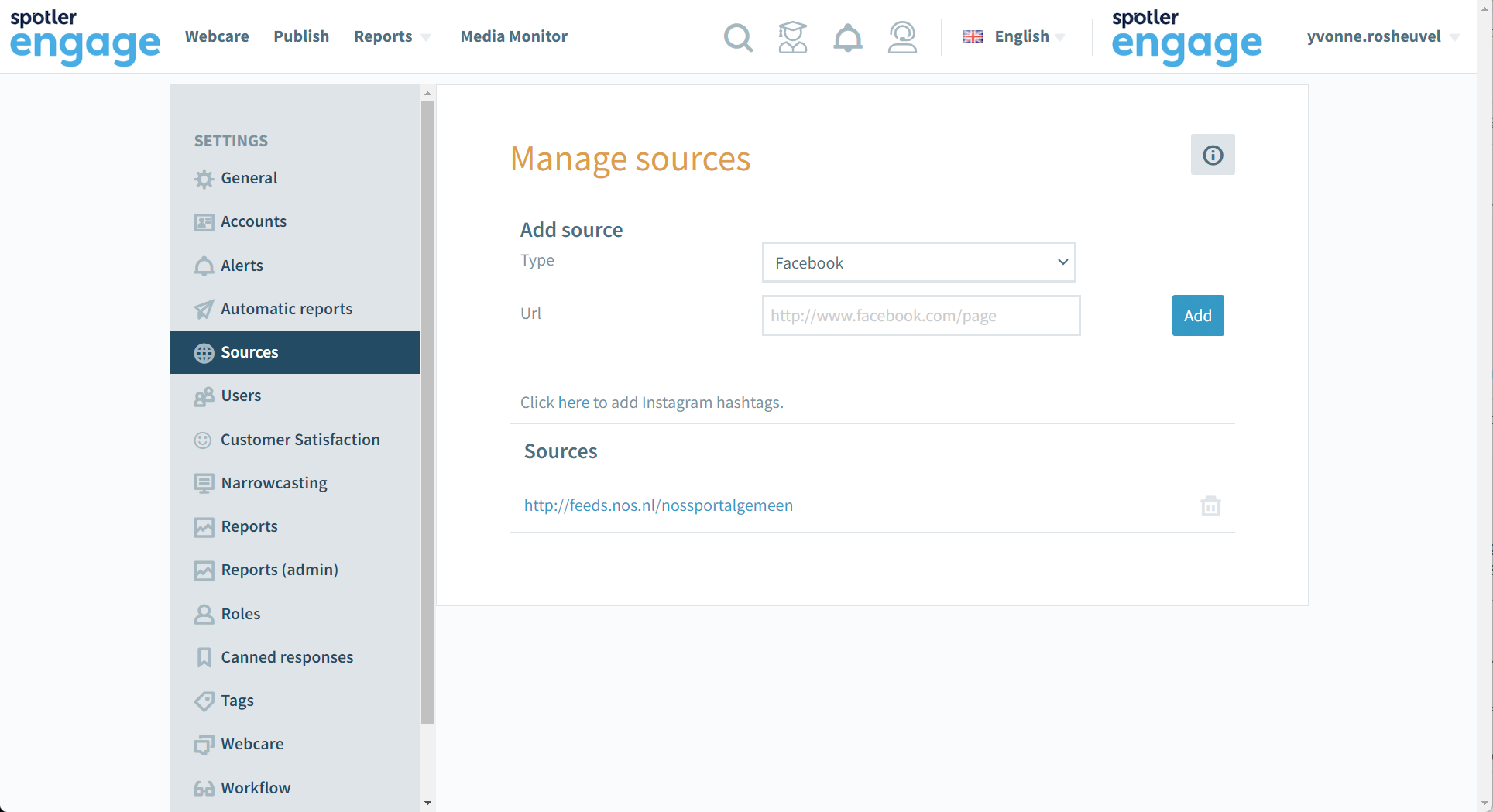The height and width of the screenshot is (812, 1493).
Task: Delete the nos.nl source via trash icon
Action: pyautogui.click(x=1210, y=505)
